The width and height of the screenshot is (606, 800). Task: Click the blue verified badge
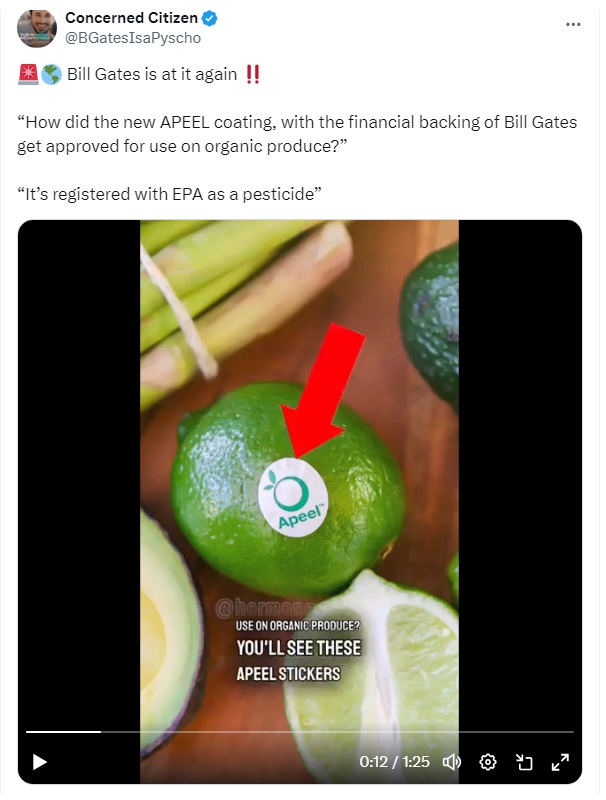[x=210, y=18]
